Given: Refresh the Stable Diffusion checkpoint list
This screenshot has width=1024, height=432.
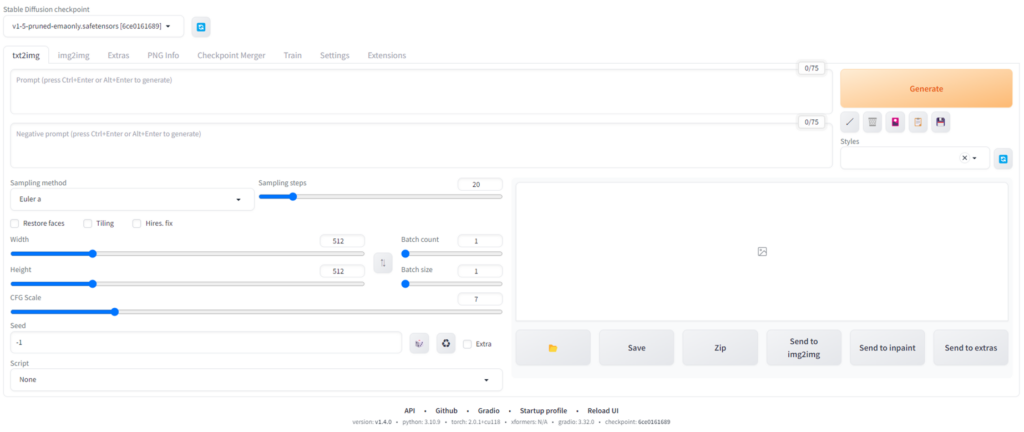Looking at the screenshot, I should click(x=201, y=26).
